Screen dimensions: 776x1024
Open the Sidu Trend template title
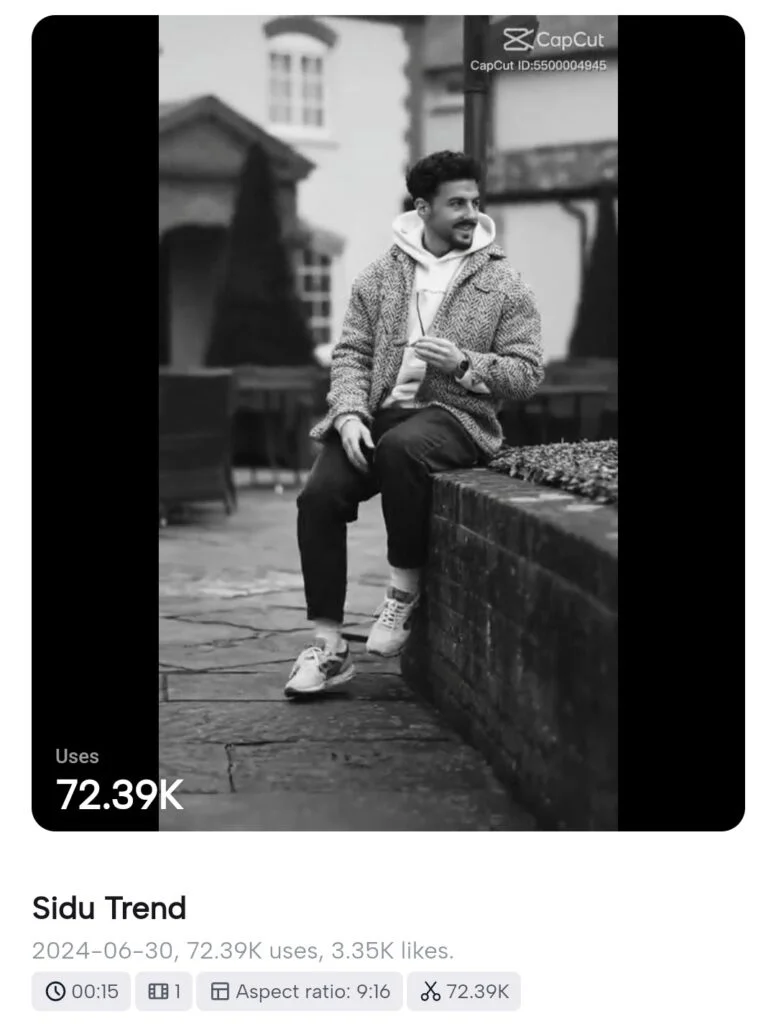point(109,908)
